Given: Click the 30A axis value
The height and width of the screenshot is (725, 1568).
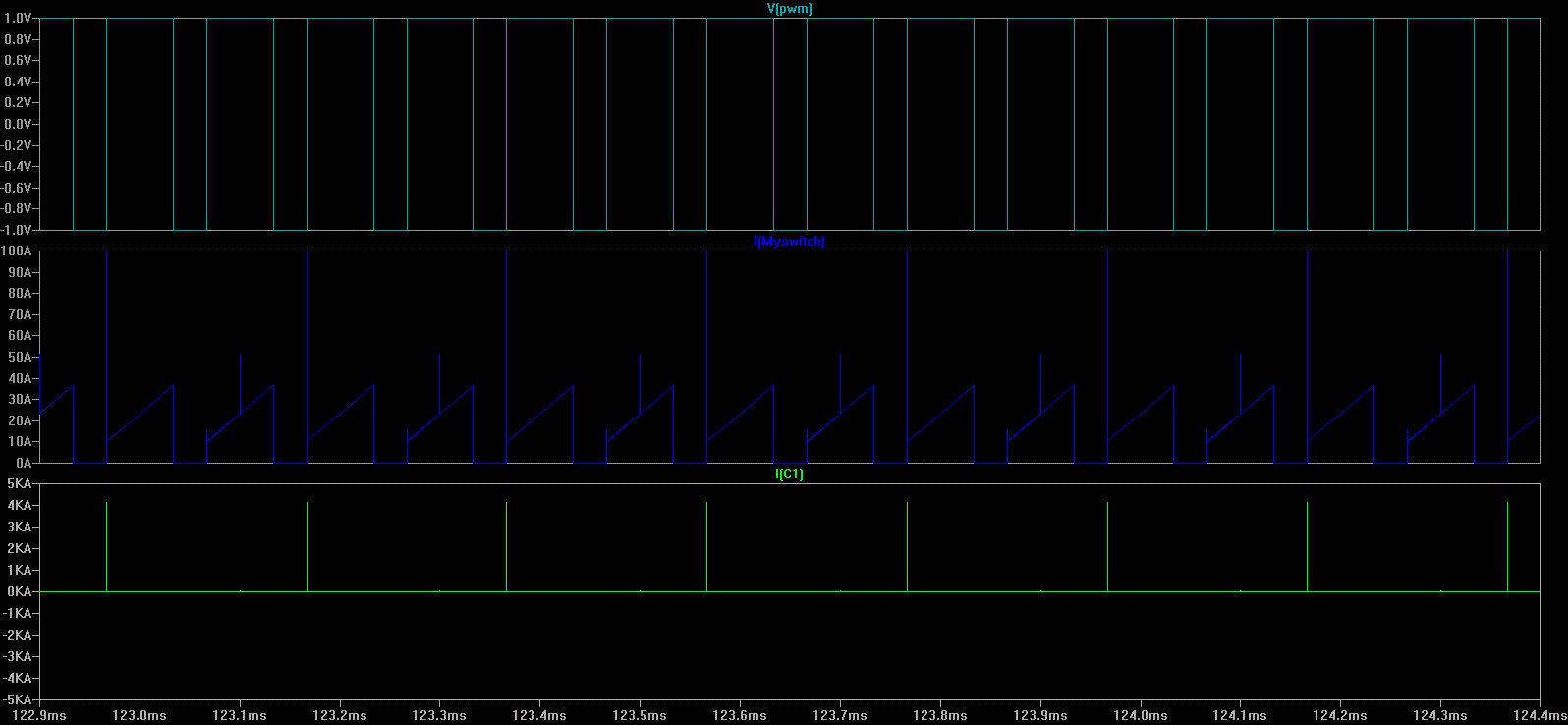Looking at the screenshot, I should tap(19, 399).
